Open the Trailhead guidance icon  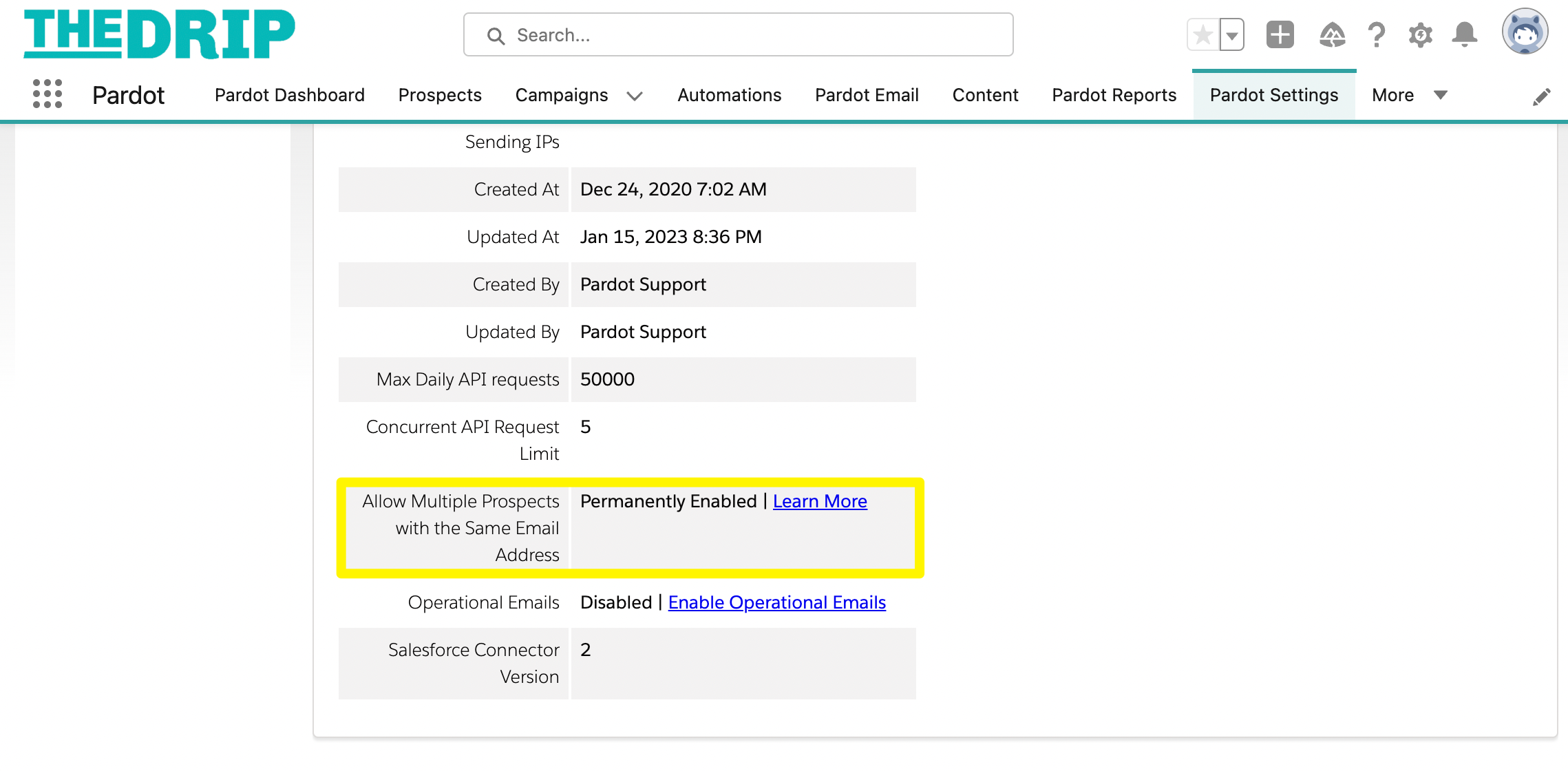(1332, 34)
